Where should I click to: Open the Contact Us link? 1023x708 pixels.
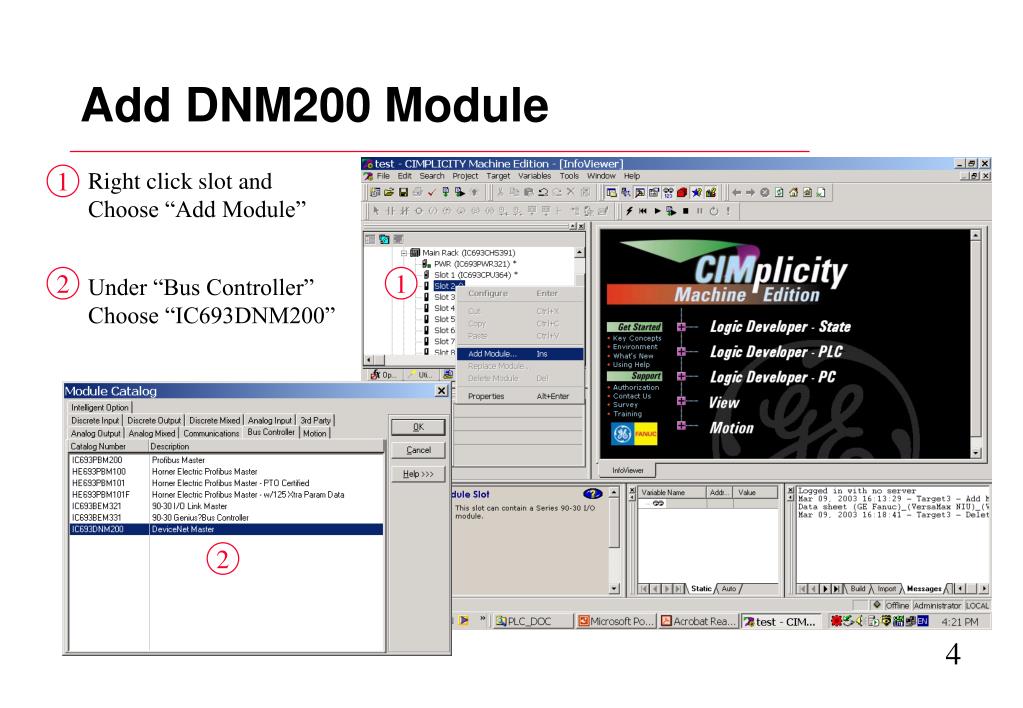(x=632, y=396)
